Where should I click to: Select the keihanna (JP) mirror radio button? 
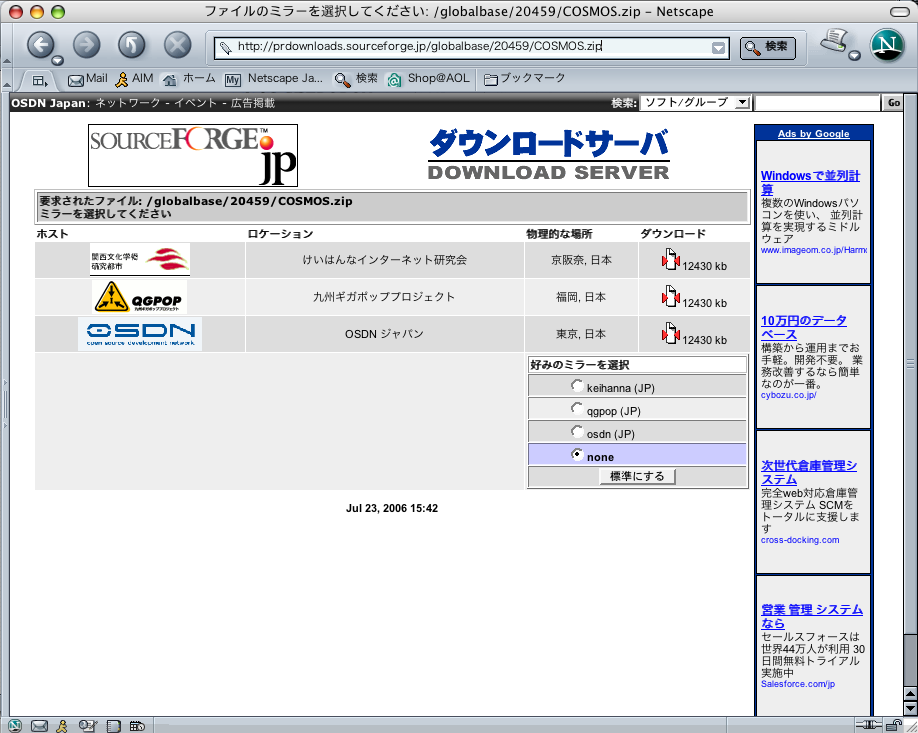click(x=577, y=386)
